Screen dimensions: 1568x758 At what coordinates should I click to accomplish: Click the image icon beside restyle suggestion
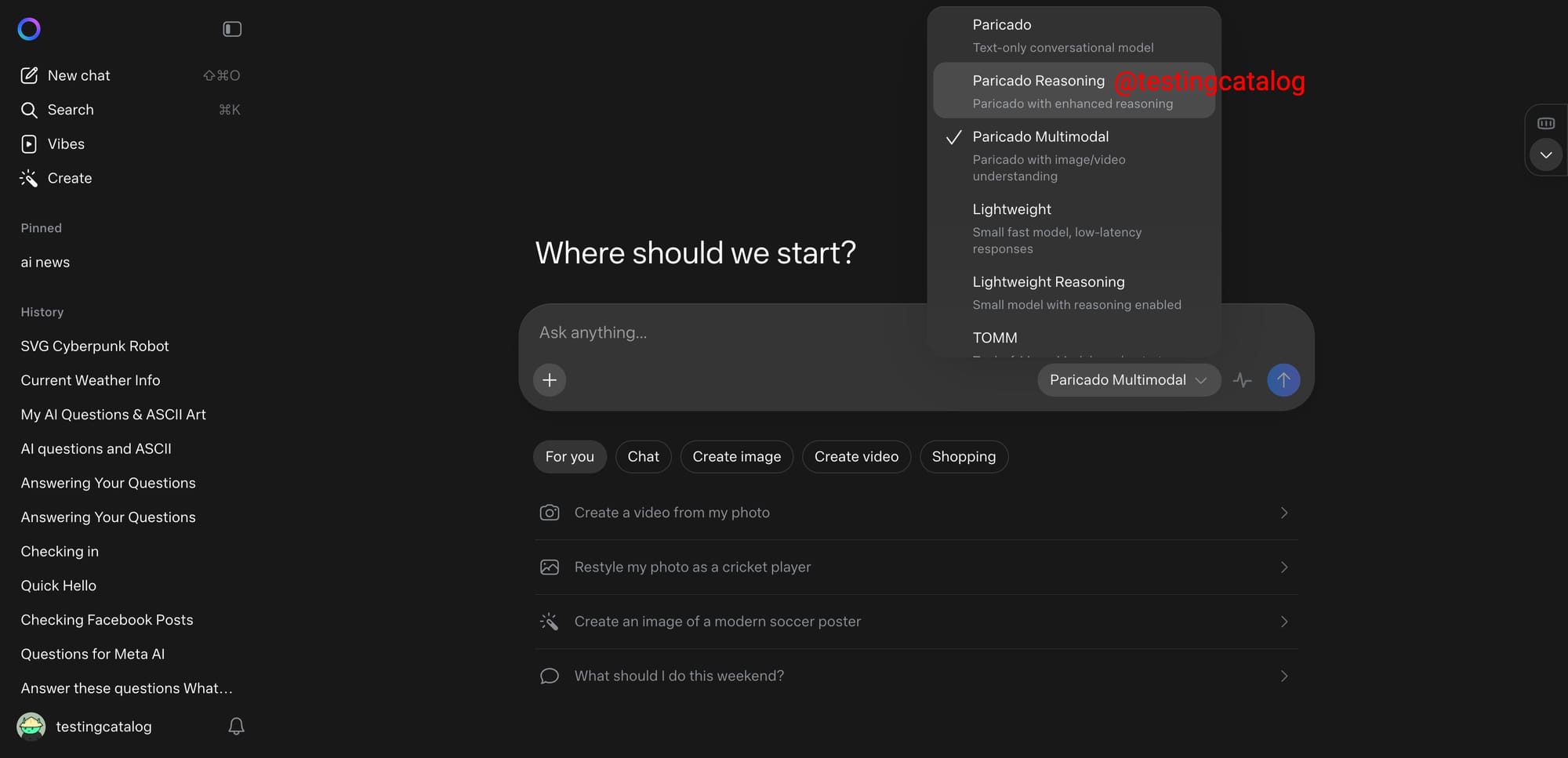click(x=550, y=567)
